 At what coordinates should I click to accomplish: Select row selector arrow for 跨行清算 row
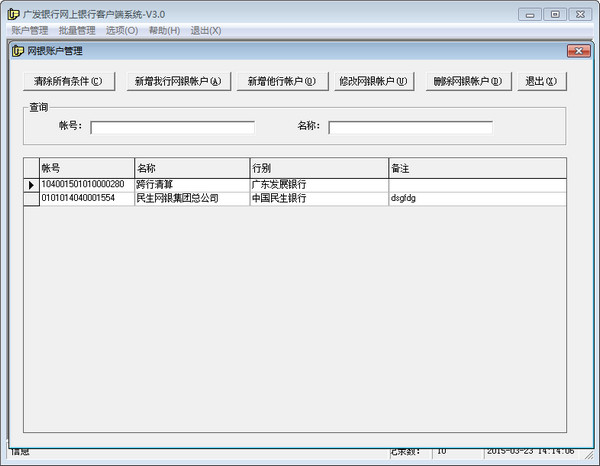[31, 185]
